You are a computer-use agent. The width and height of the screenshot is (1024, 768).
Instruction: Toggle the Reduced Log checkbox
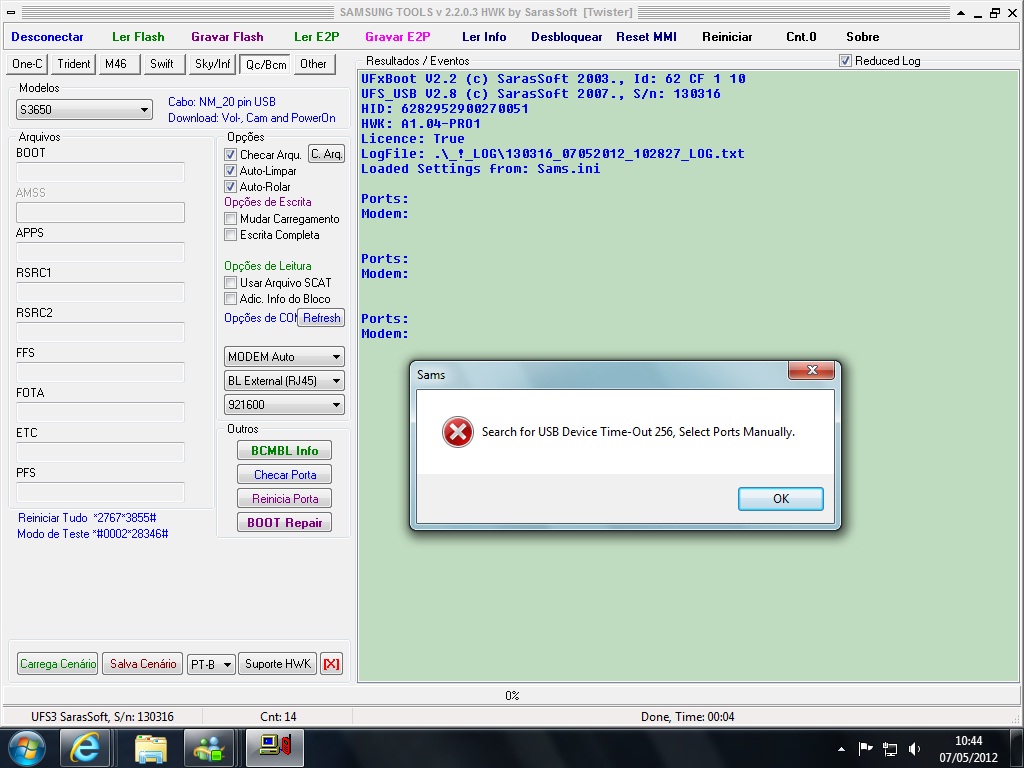point(846,61)
